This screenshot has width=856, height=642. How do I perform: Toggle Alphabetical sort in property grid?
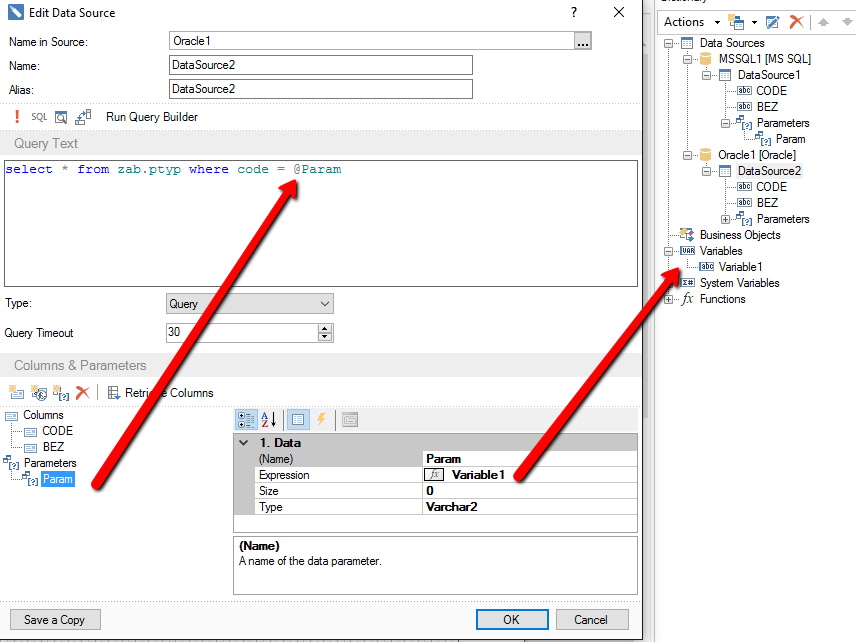(269, 420)
